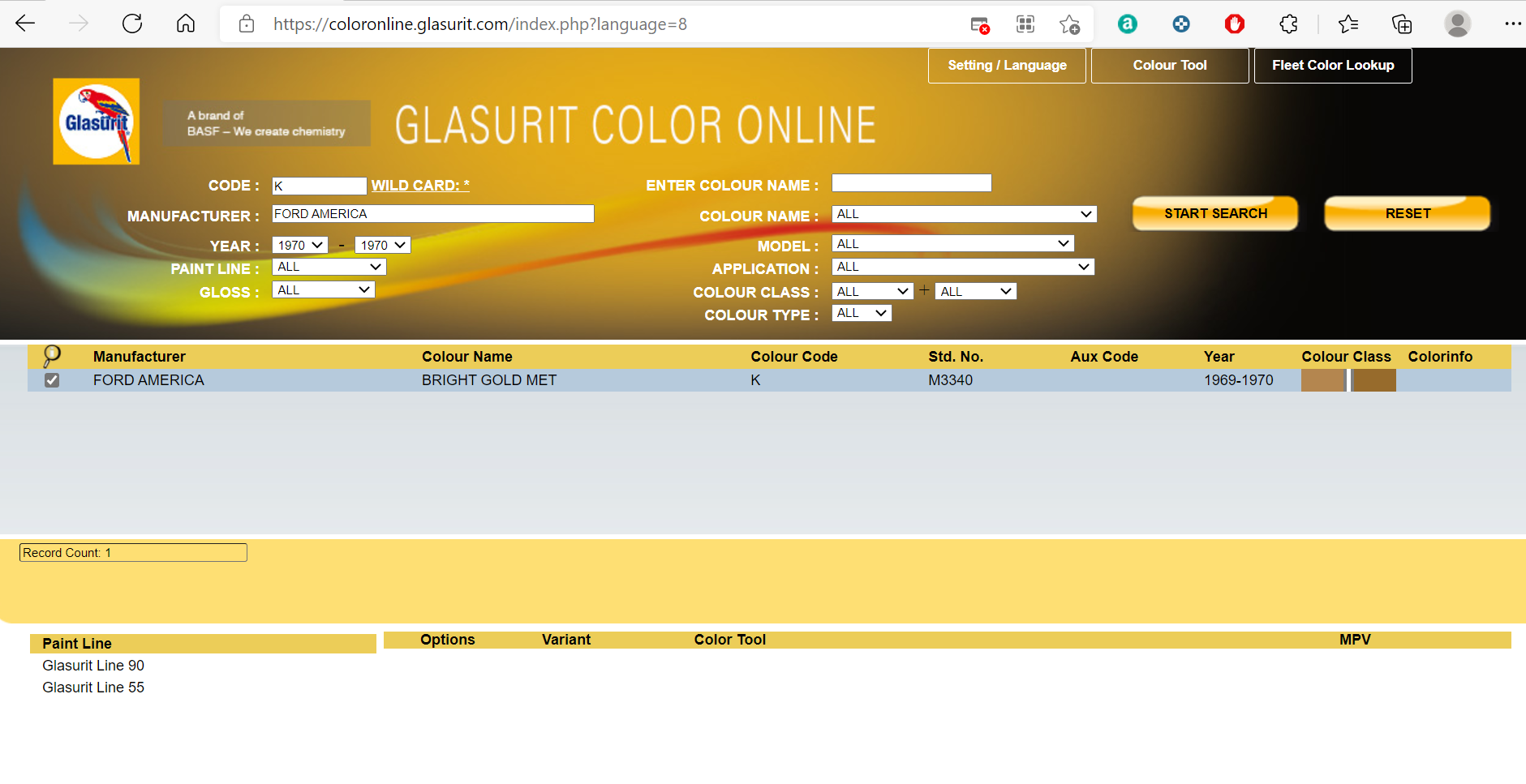Viewport: 1526px width, 784px height.
Task: Open the Colour Type dropdown
Action: (862, 314)
